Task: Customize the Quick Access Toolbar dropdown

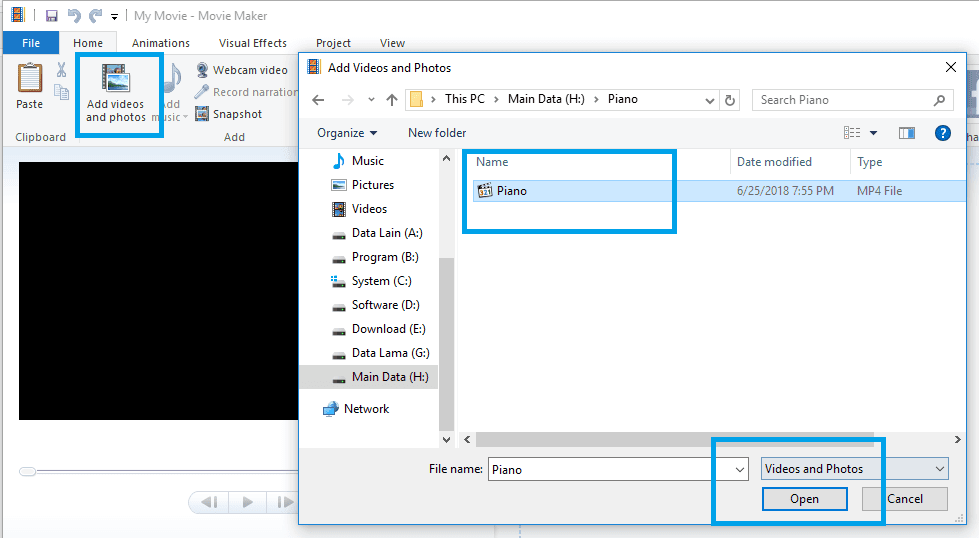Action: [x=114, y=16]
